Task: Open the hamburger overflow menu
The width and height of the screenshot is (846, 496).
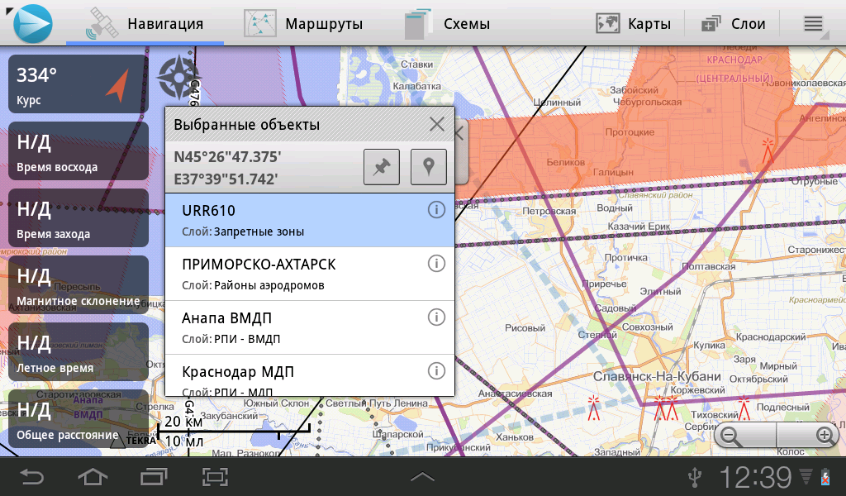Action: click(x=813, y=23)
